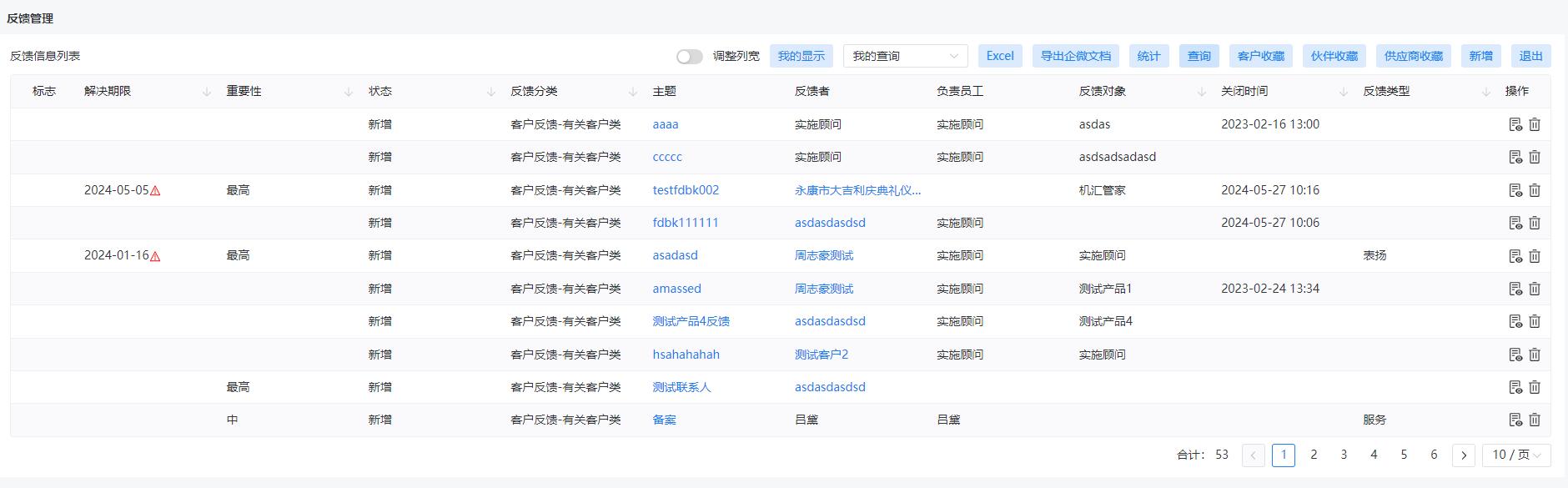Viewport: 1568px width, 488px height.
Task: Sort by 重要性 column arrow
Action: 349,92
